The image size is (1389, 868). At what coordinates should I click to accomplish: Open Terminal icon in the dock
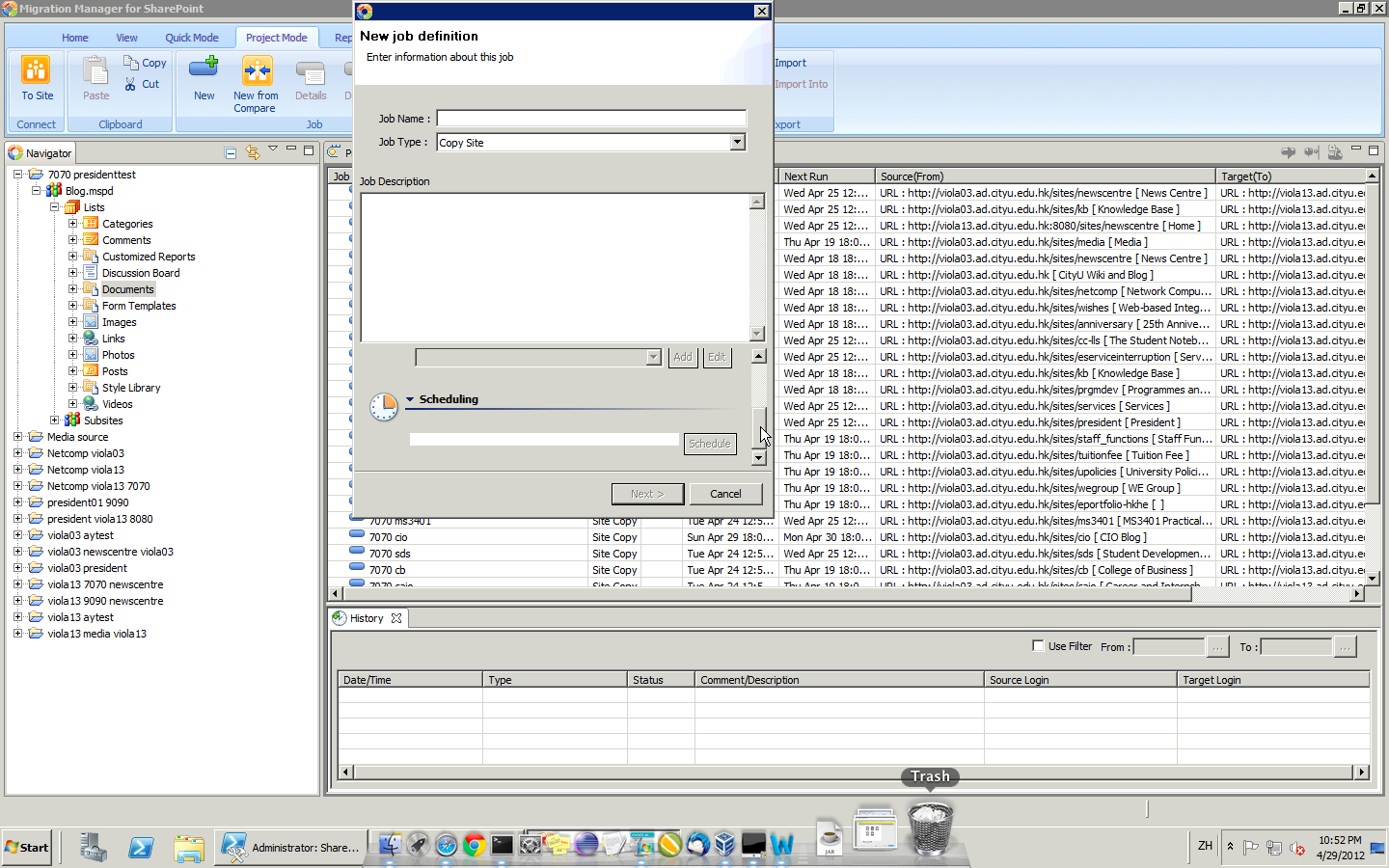point(503,845)
